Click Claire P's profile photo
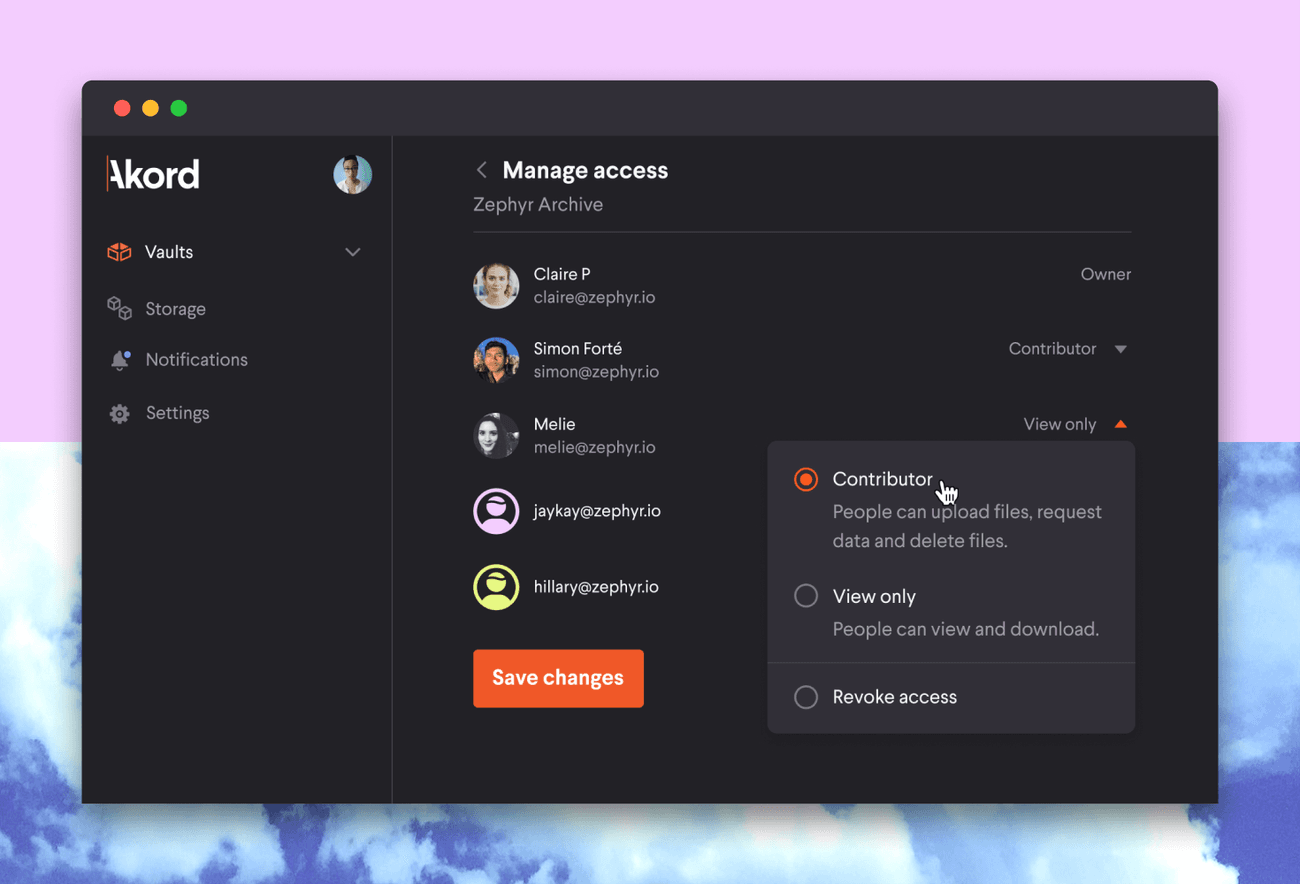The width and height of the screenshot is (1300, 884). [496, 286]
